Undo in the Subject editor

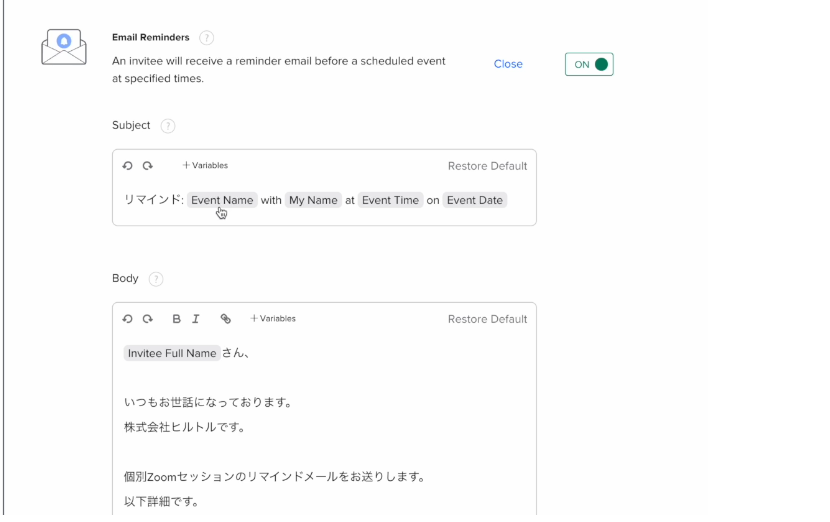click(127, 166)
